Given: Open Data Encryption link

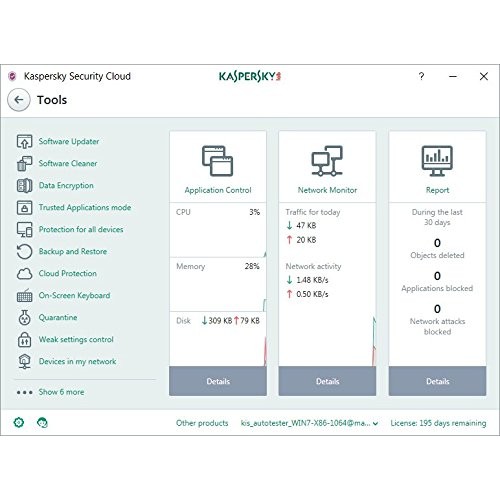Looking at the screenshot, I should [x=66, y=185].
